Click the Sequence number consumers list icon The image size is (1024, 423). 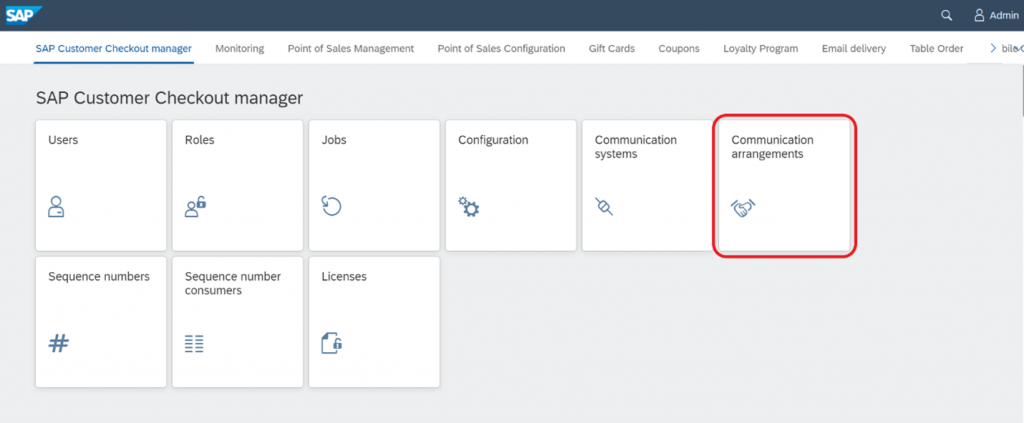tap(194, 343)
